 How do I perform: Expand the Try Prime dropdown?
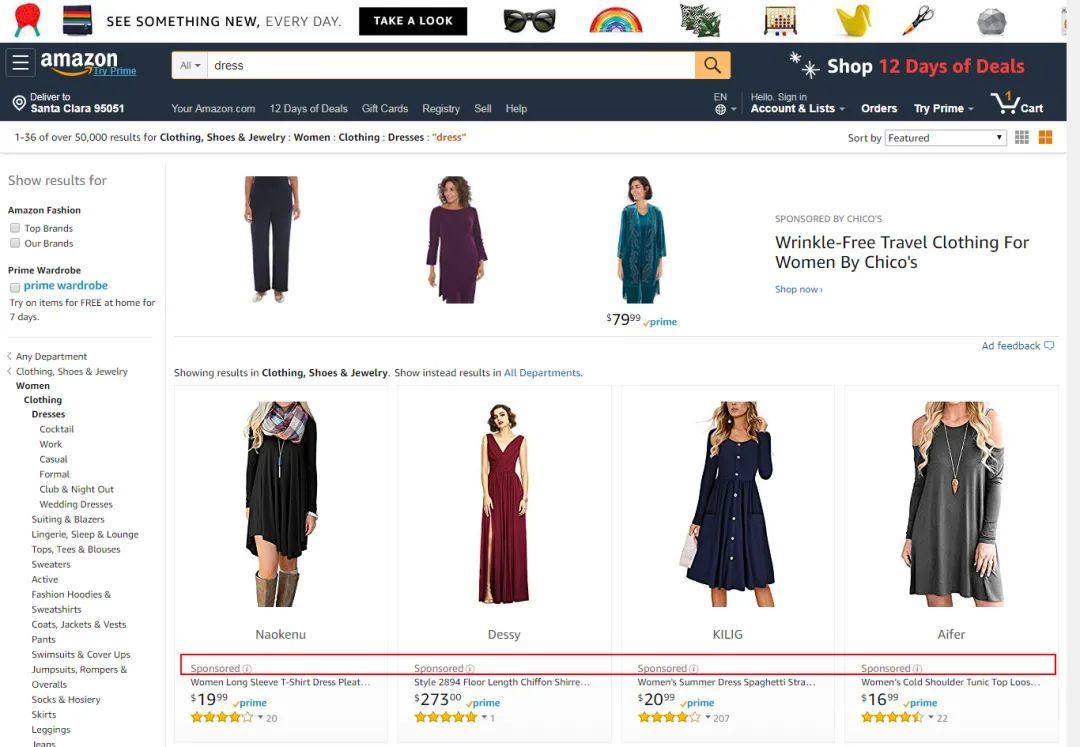pyautogui.click(x=944, y=108)
